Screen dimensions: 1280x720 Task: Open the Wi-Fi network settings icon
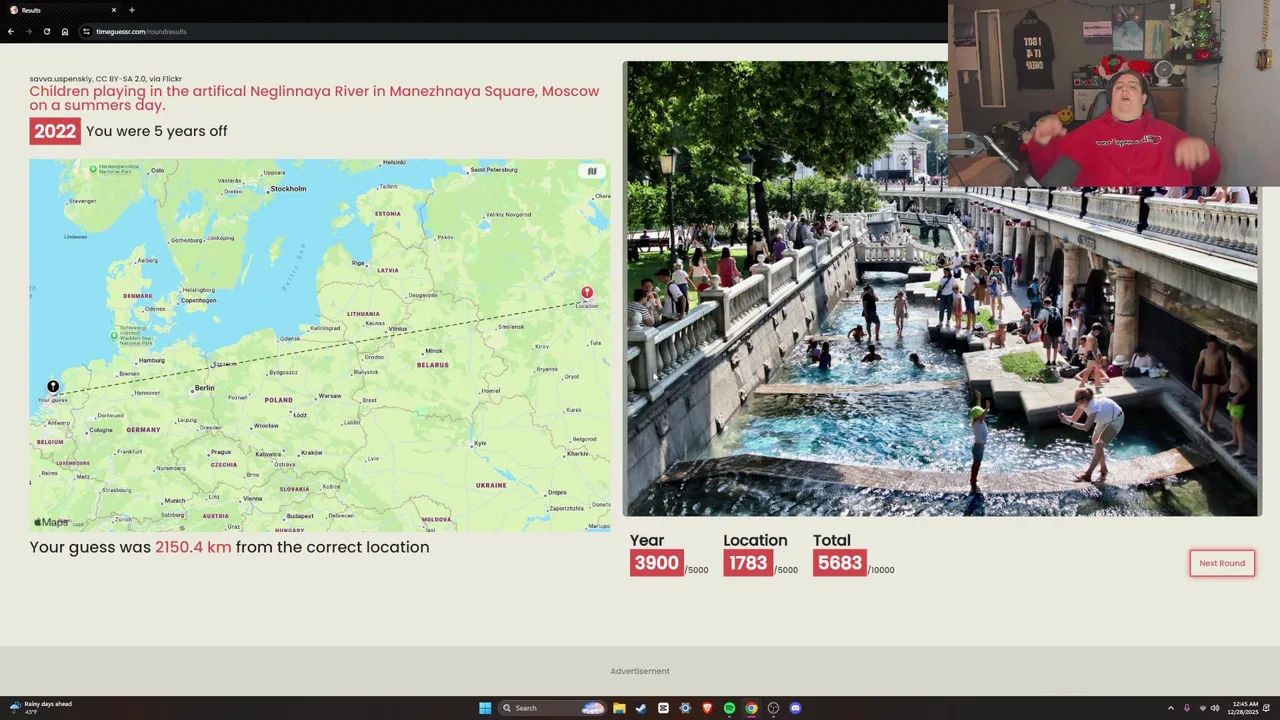click(1203, 708)
